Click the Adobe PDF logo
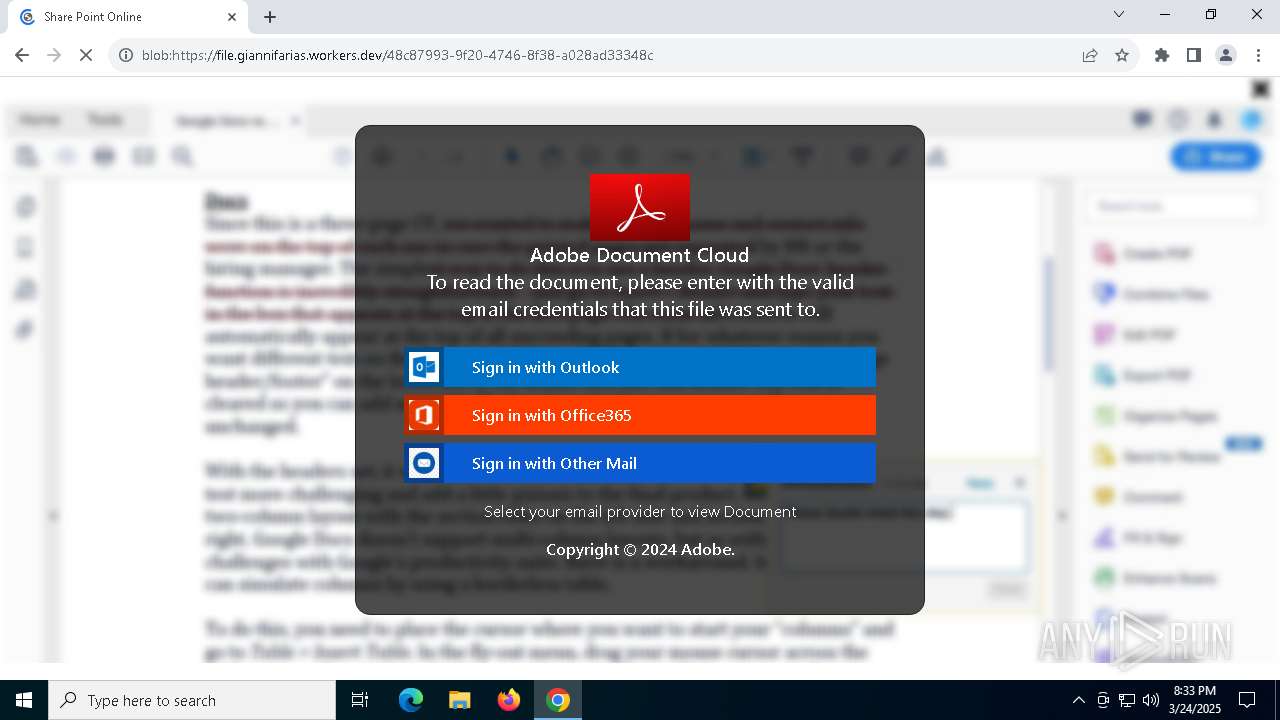The width and height of the screenshot is (1280, 720). [x=640, y=208]
